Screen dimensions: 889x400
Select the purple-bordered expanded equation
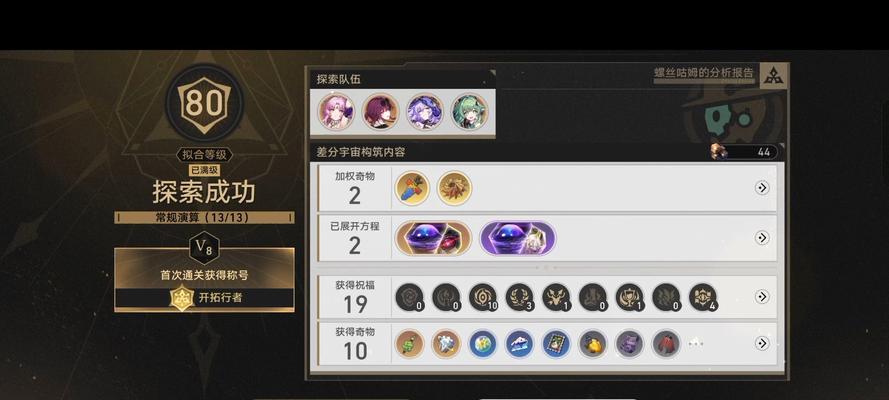tap(518, 238)
